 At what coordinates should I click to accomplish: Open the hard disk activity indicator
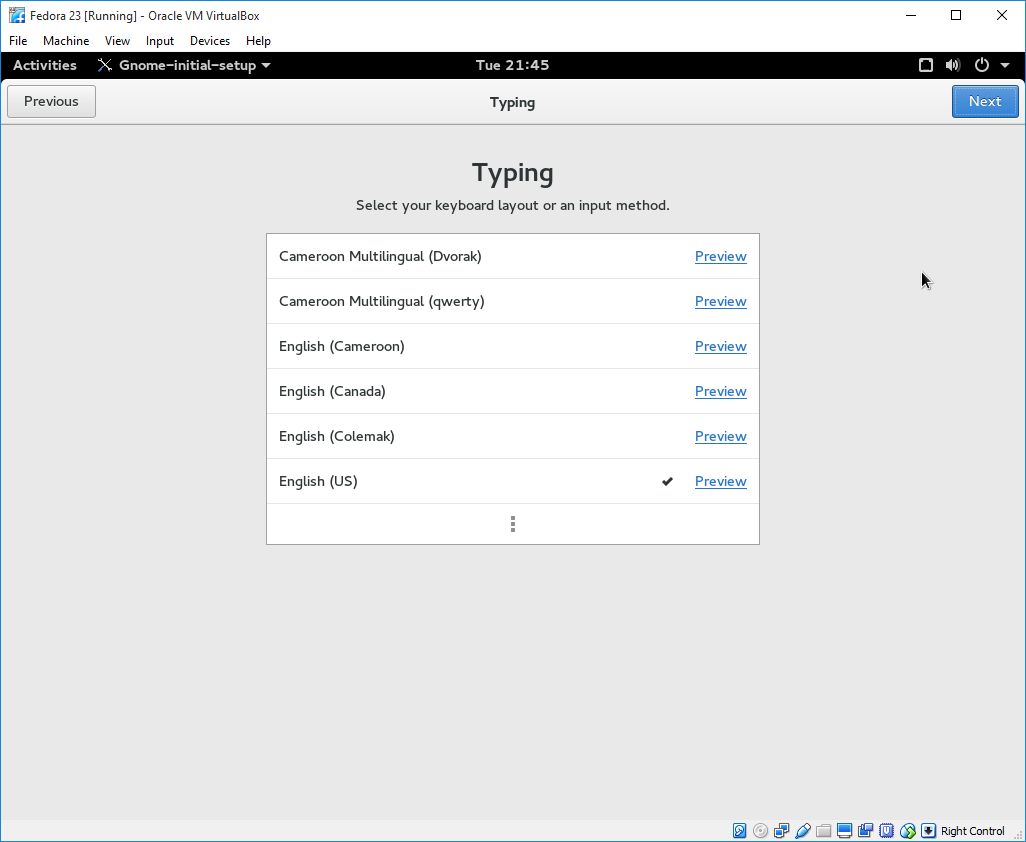(739, 831)
